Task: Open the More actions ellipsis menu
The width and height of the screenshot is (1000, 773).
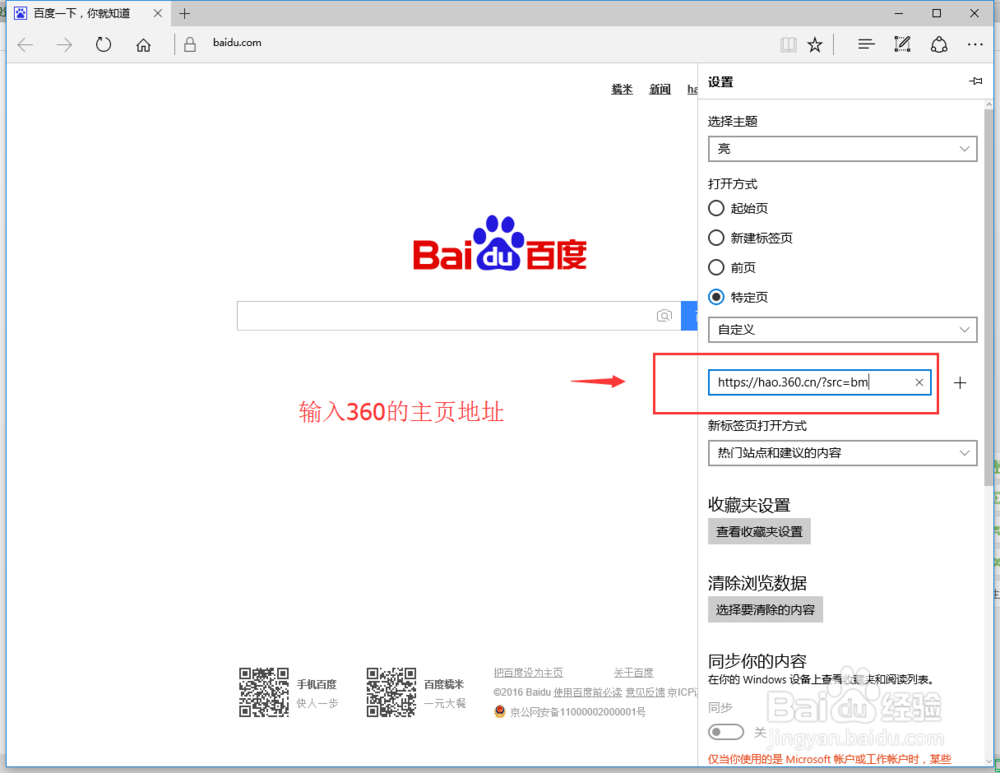Action: 975,44
